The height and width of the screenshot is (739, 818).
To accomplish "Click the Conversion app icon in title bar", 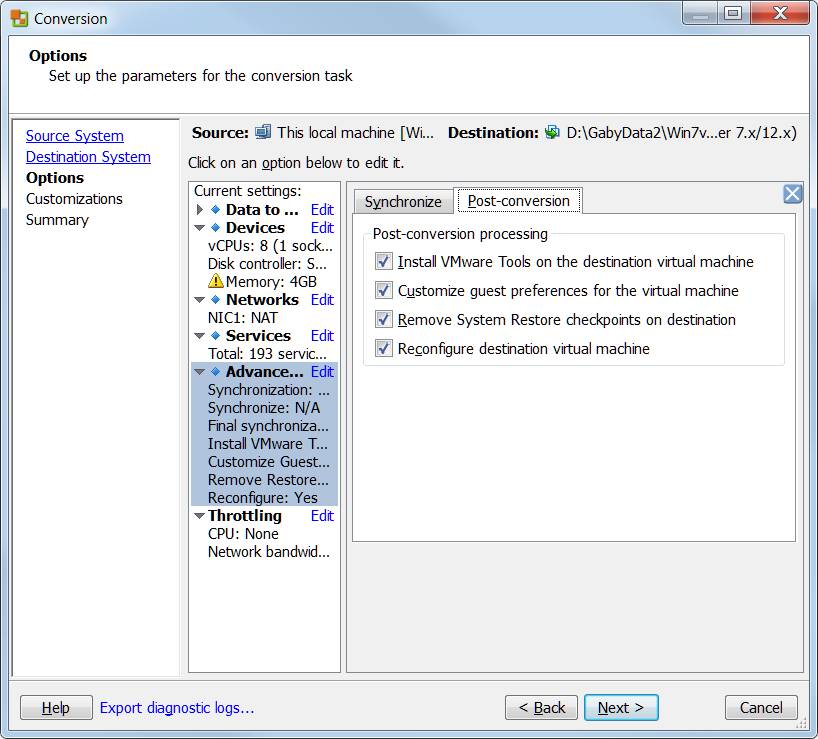I will click(x=19, y=18).
